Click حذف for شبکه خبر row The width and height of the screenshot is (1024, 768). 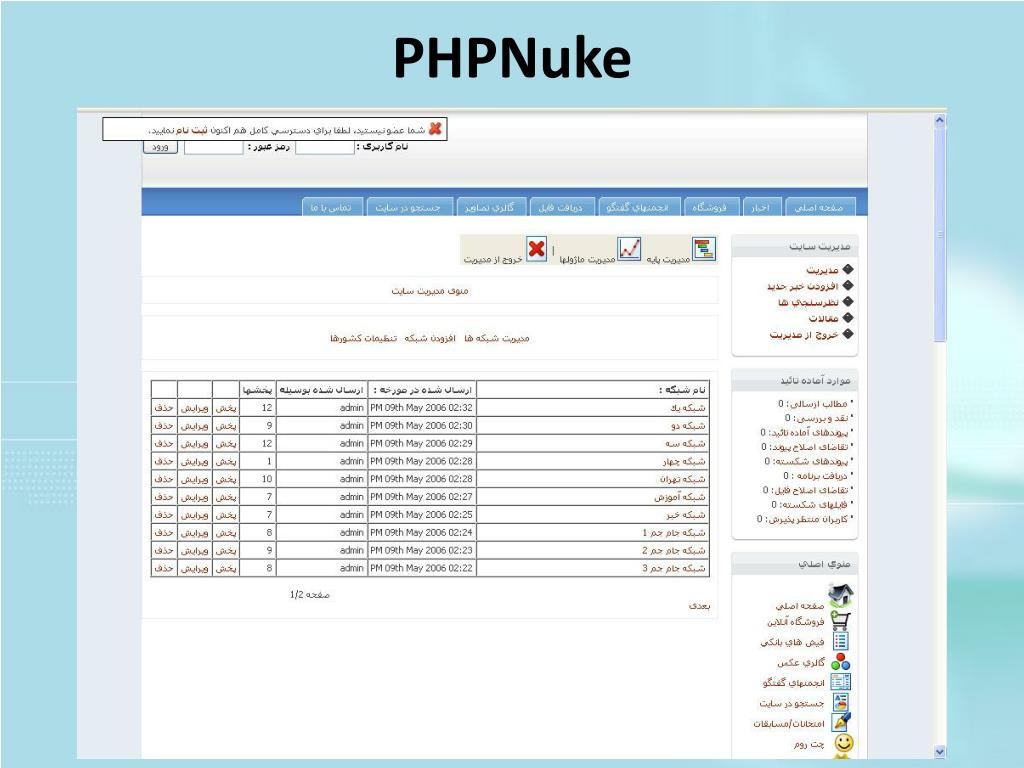[x=164, y=515]
